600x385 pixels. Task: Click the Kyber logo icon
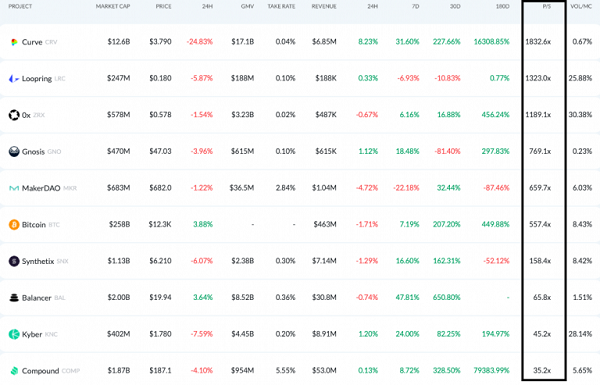tap(14, 334)
